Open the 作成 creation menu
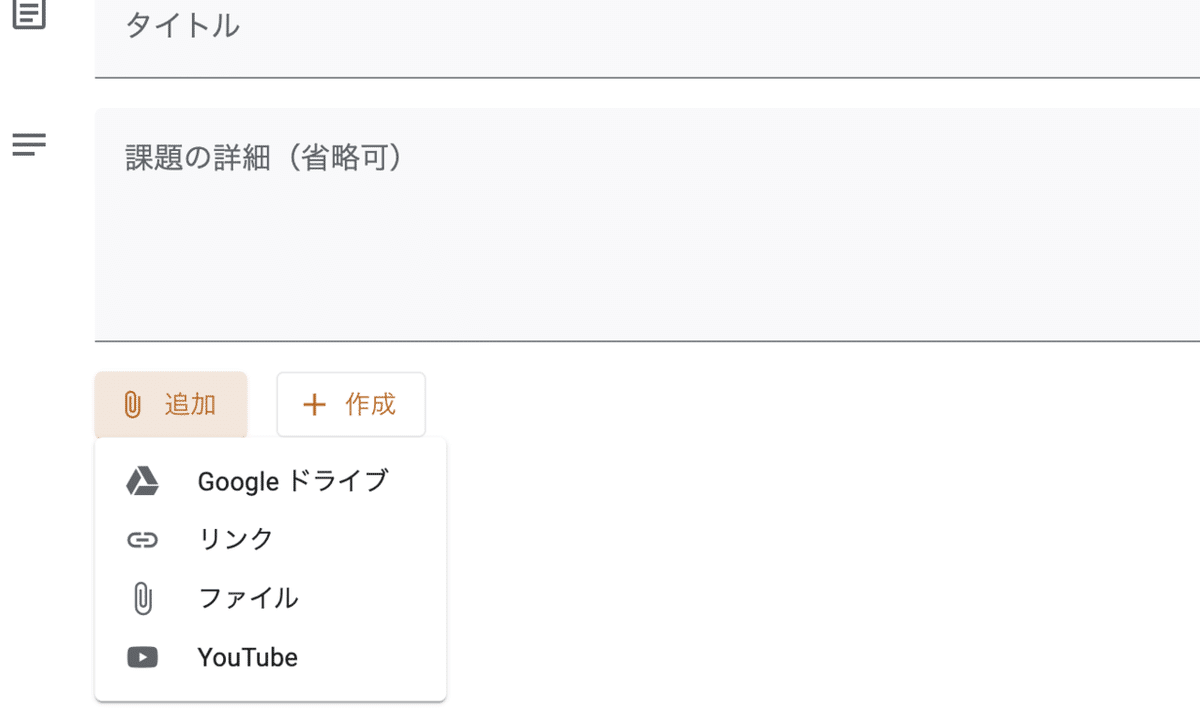Screen dimensions: 1200x723 [x=351, y=404]
